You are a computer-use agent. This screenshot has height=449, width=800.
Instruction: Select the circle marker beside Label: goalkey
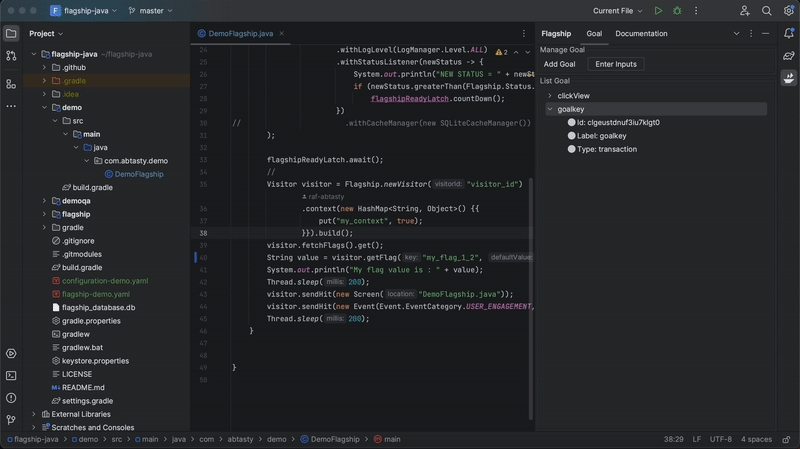(x=571, y=136)
